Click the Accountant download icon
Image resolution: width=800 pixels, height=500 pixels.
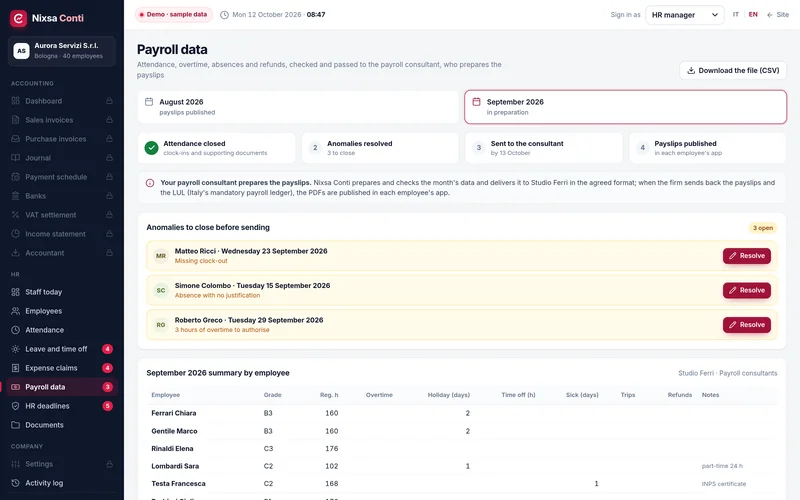15,253
